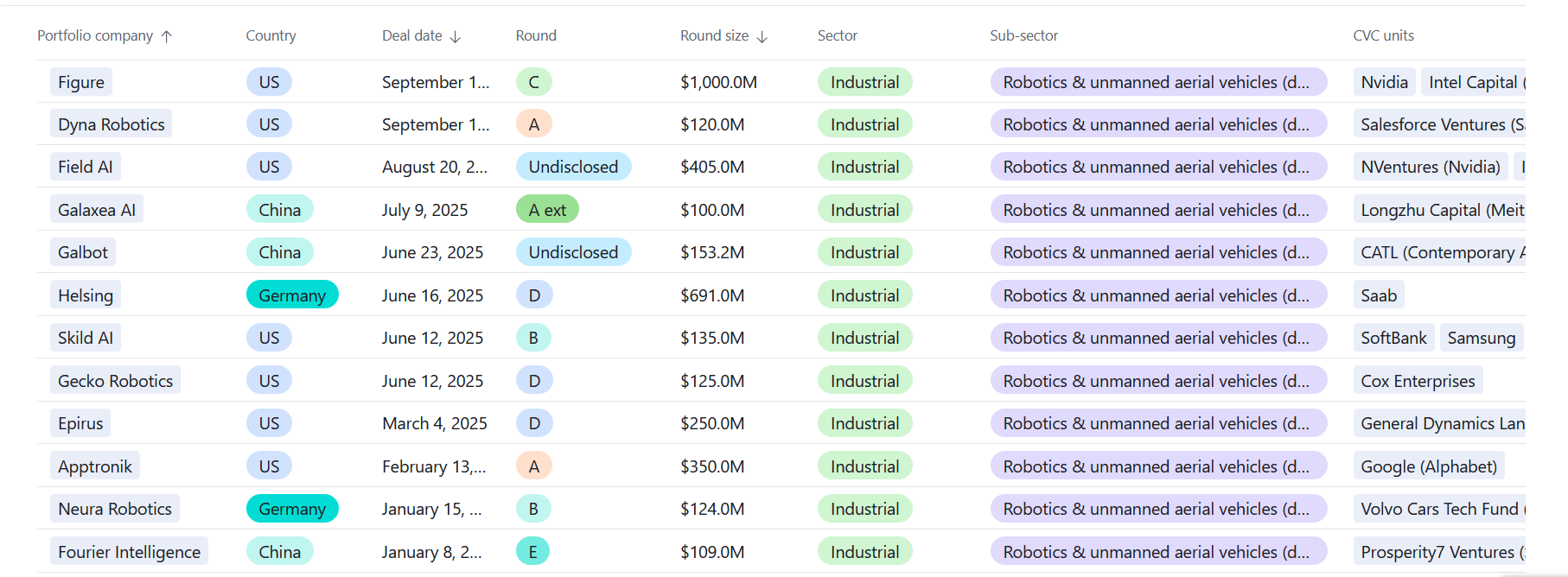
Task: Click the Country column header
Action: pos(271,35)
